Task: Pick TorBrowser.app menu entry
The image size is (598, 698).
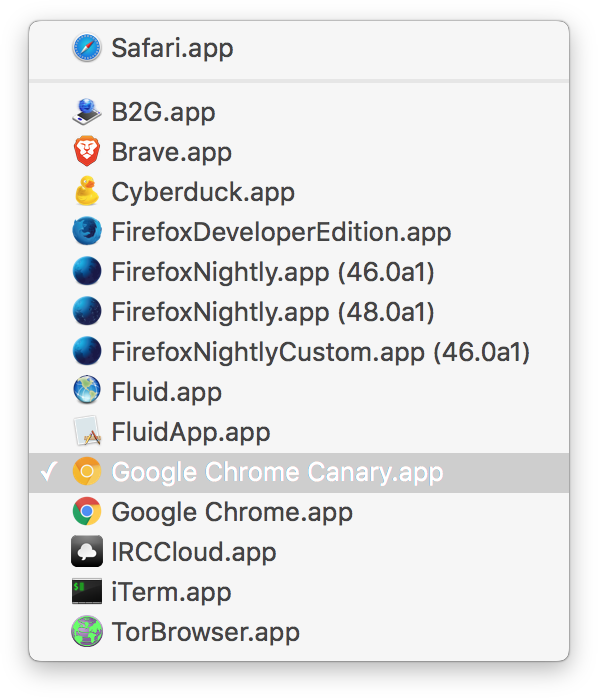Action: pyautogui.click(x=299, y=632)
